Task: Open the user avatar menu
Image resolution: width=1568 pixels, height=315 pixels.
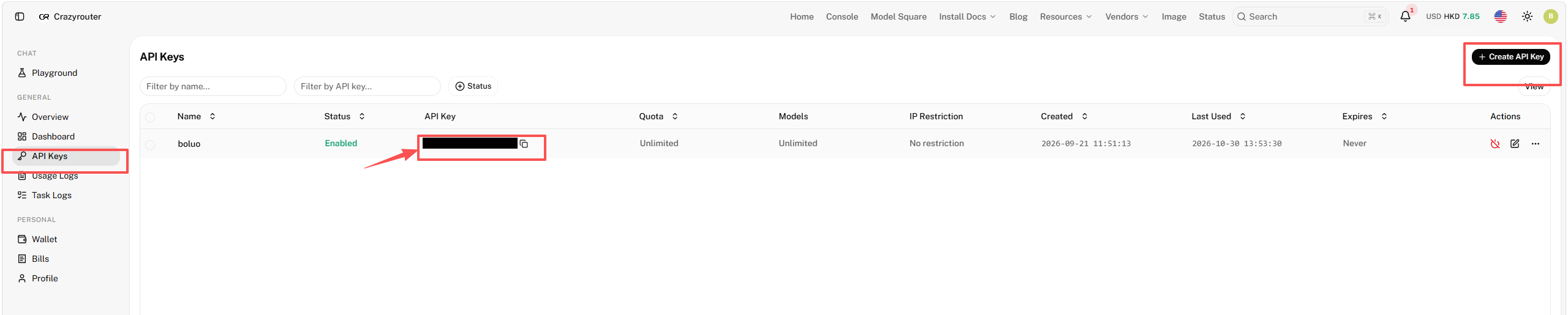Action: click(x=1551, y=17)
